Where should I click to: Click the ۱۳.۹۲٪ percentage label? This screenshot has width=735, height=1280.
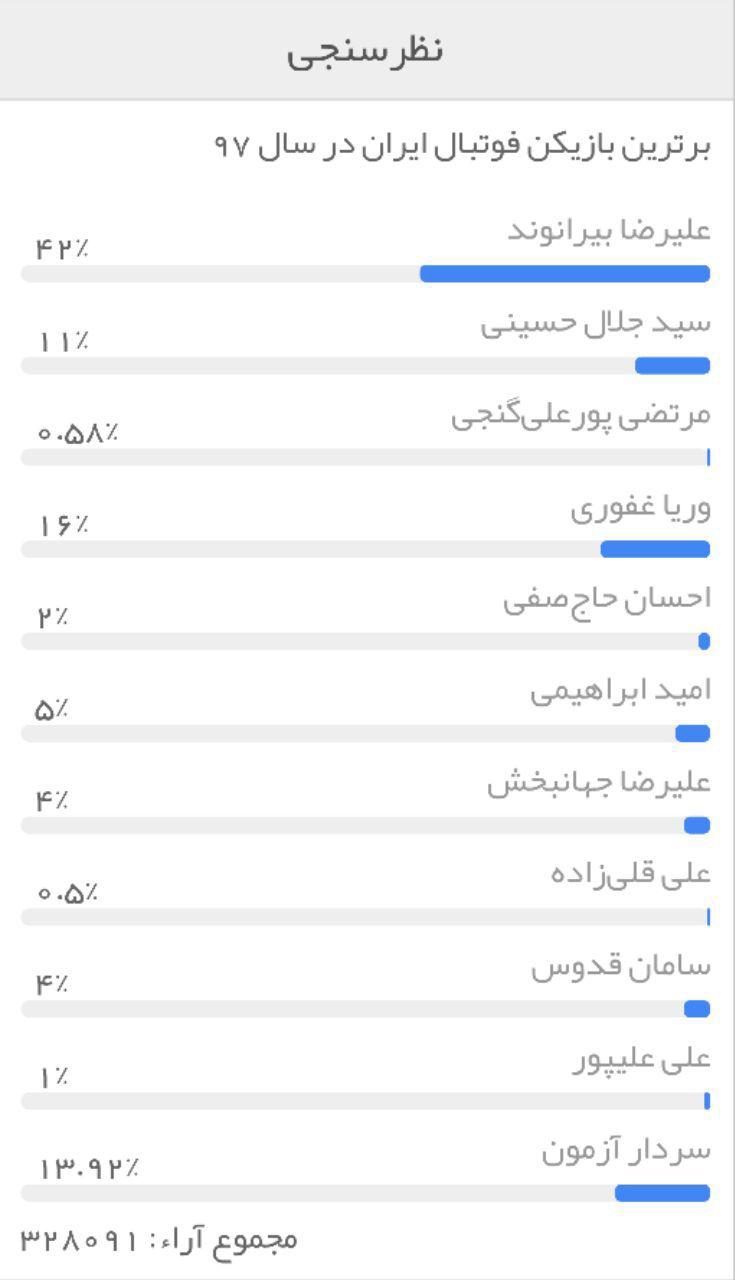coord(89,1167)
